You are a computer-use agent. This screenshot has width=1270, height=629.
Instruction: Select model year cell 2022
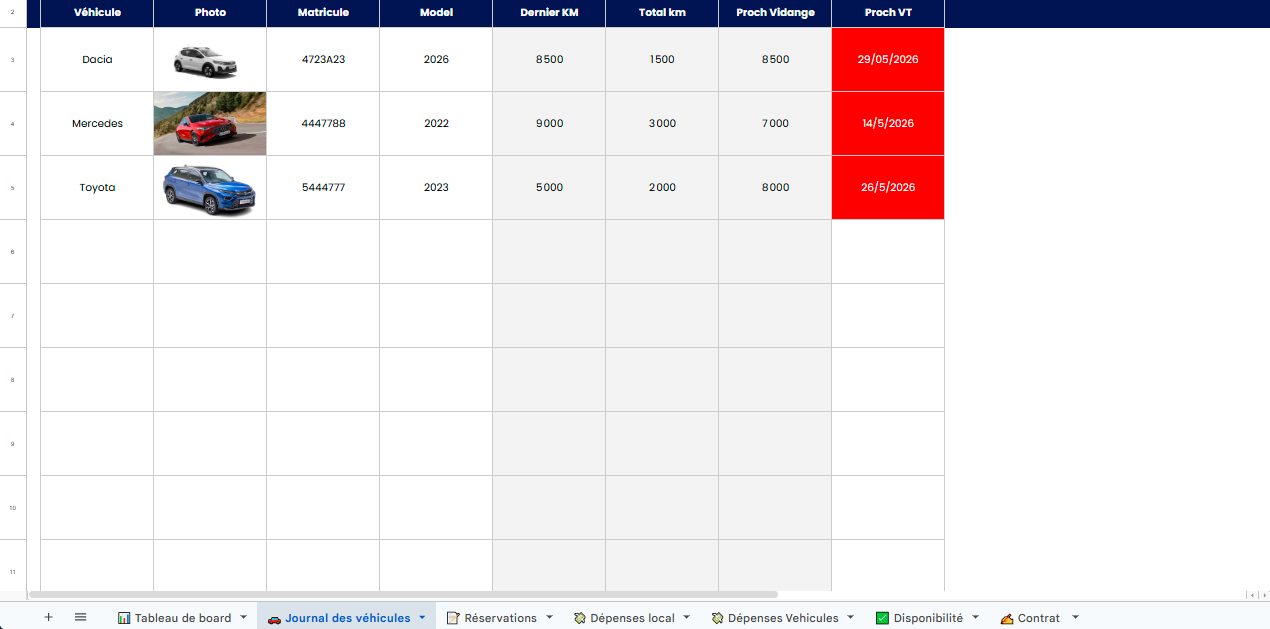pyautogui.click(x=436, y=124)
